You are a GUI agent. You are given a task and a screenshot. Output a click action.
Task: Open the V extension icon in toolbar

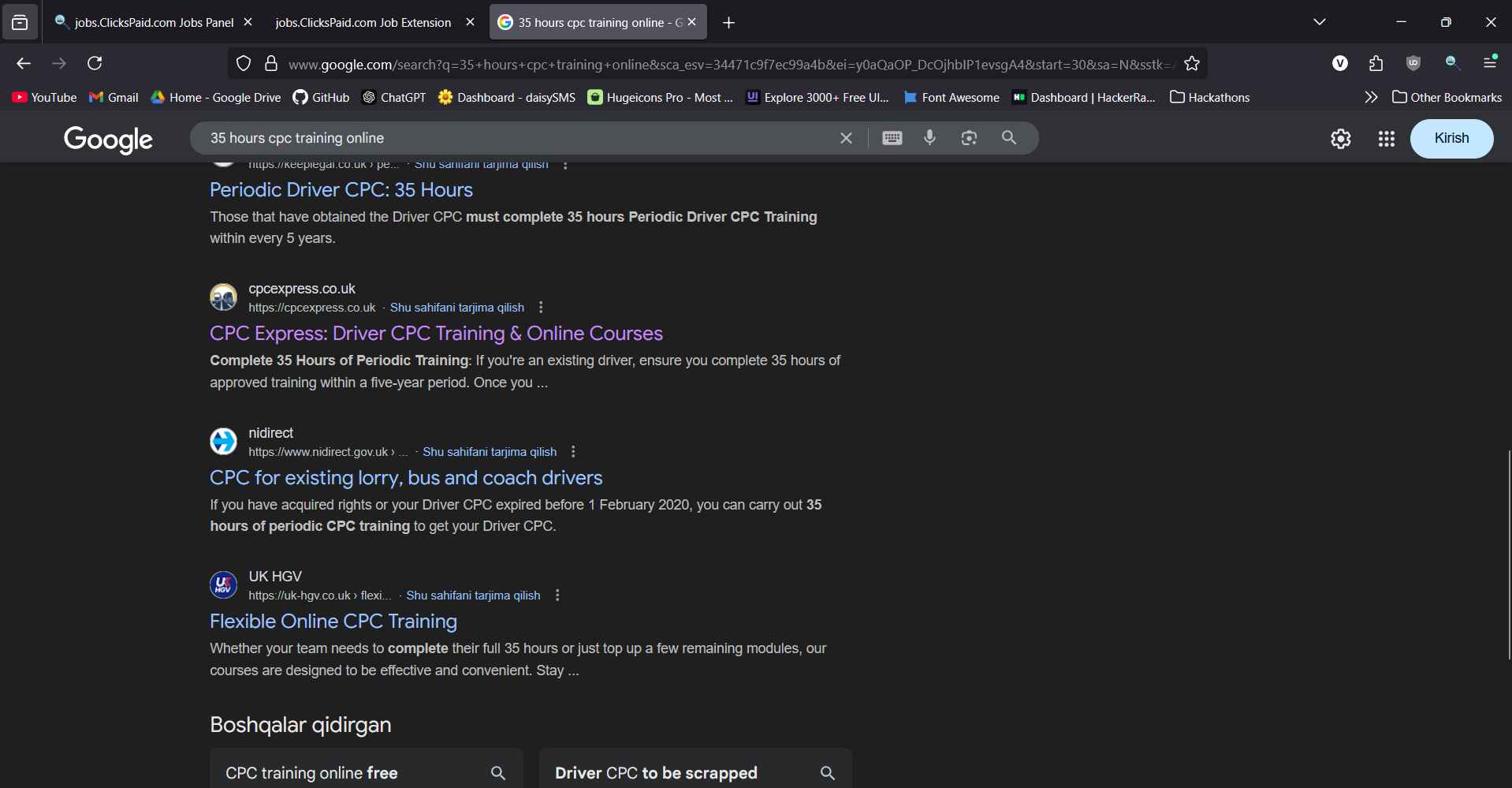point(1340,63)
